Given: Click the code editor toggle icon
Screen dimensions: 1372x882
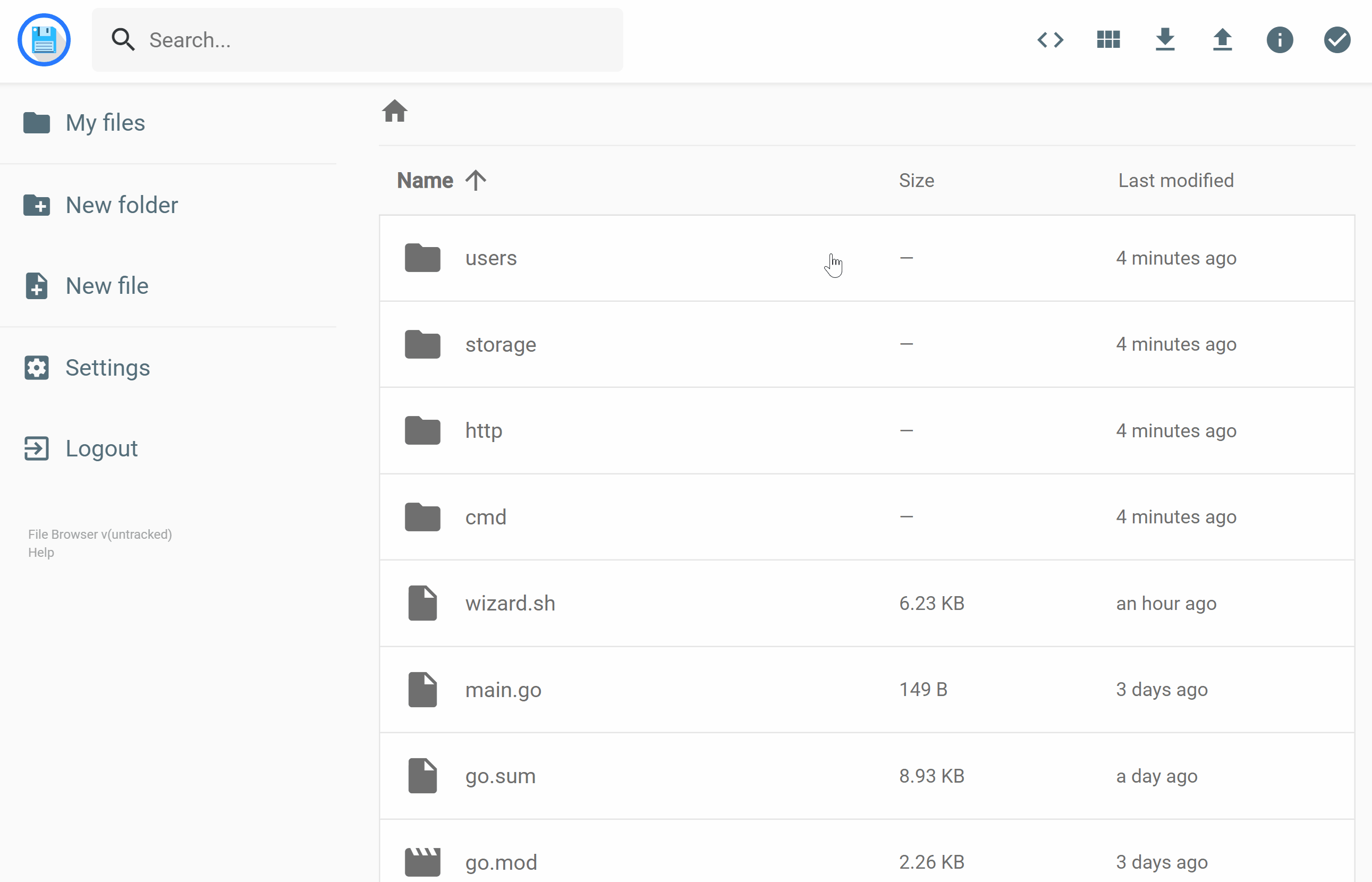Looking at the screenshot, I should tap(1050, 40).
